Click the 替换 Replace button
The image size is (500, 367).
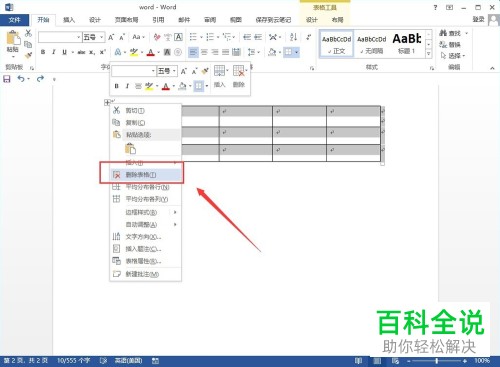(x=450, y=44)
